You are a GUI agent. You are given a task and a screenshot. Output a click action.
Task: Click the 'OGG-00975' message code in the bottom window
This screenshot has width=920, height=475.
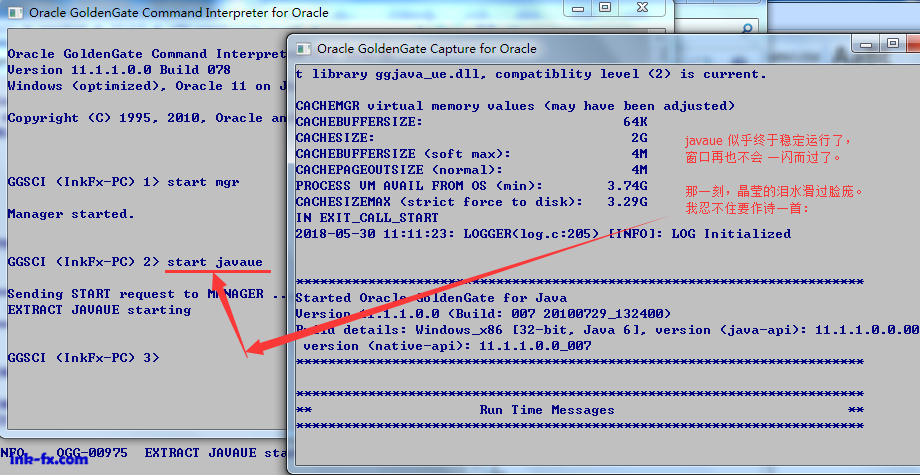click(x=93, y=453)
